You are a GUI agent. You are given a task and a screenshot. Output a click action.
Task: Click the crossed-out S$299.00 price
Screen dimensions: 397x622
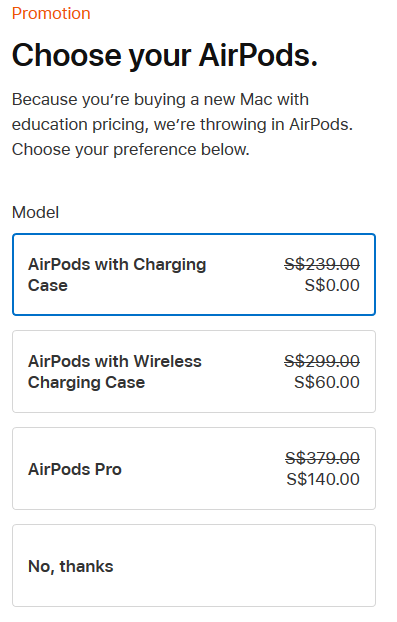[x=322, y=361]
